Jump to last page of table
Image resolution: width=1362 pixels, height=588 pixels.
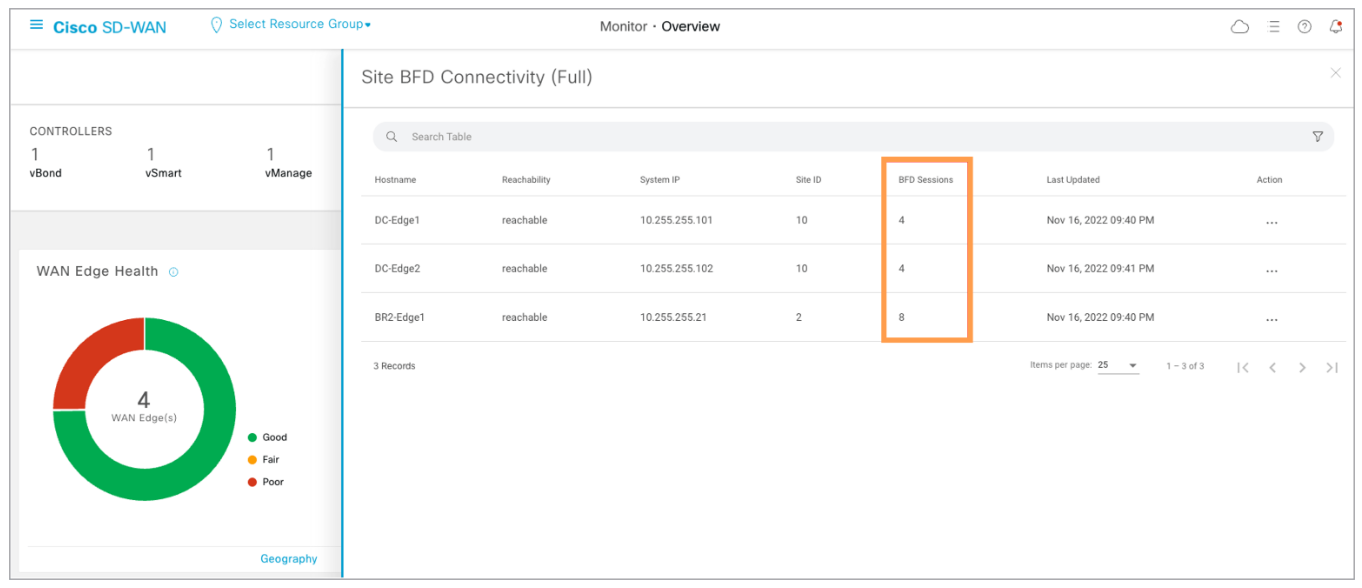pyautogui.click(x=1331, y=367)
